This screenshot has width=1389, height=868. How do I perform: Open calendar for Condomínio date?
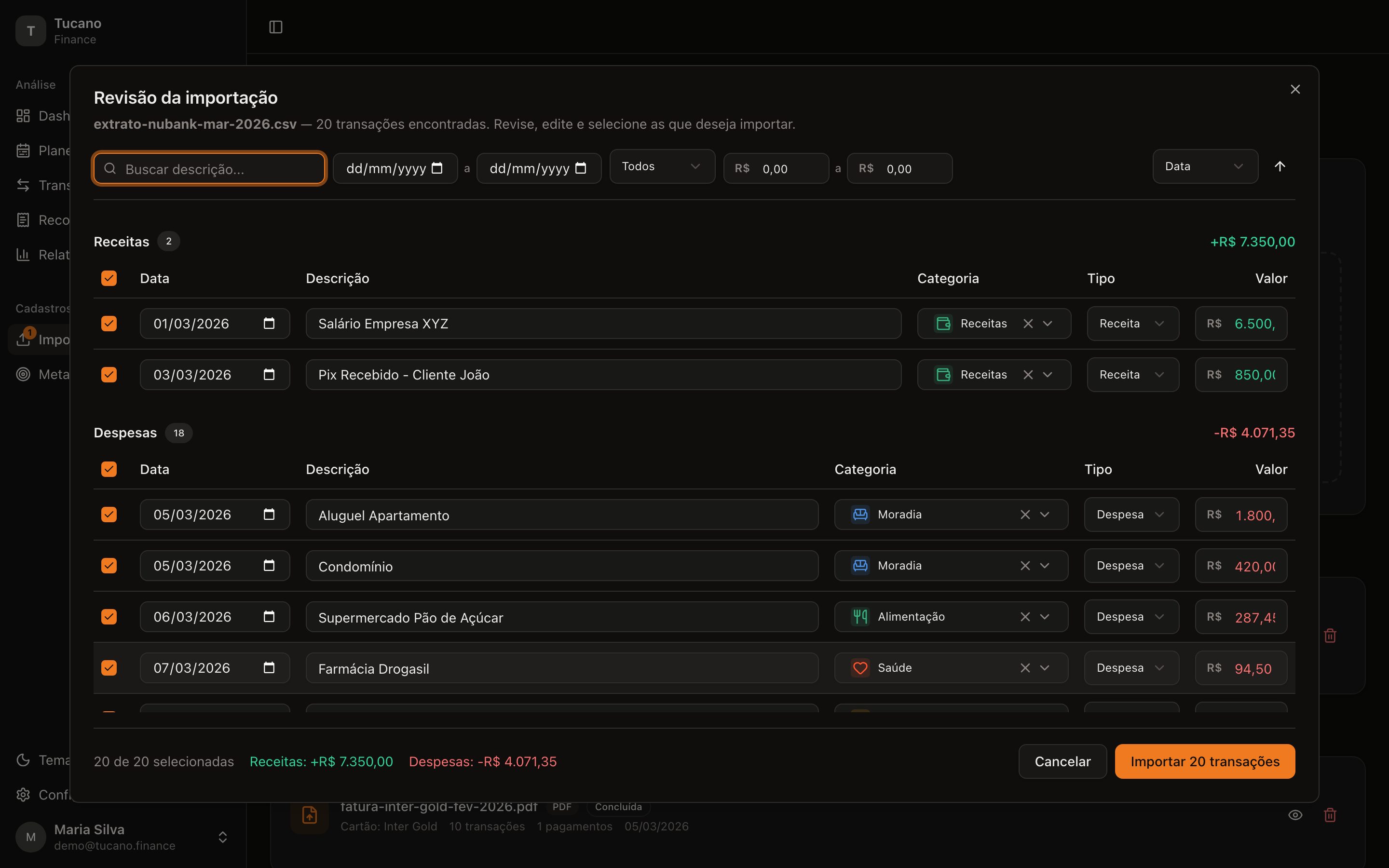(269, 566)
